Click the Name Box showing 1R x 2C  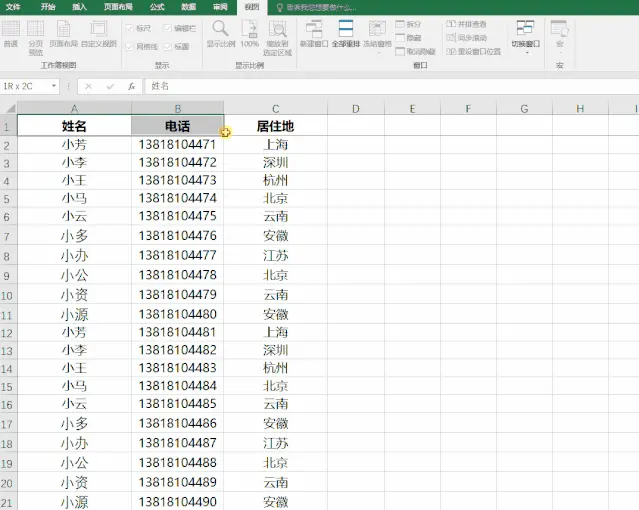point(25,86)
